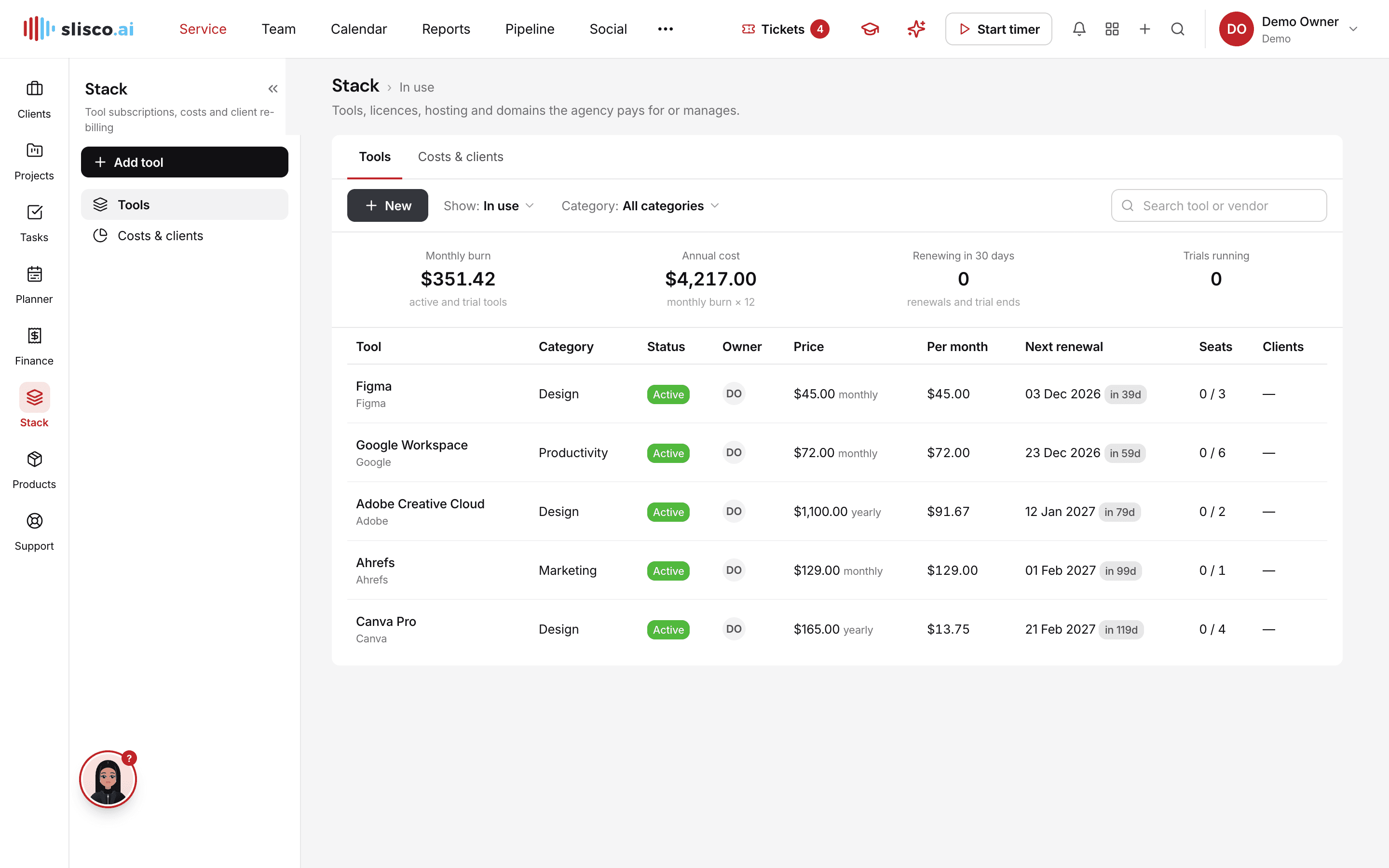1389x868 pixels.
Task: Open the more menu ellipsis in navbar
Action: point(665,29)
